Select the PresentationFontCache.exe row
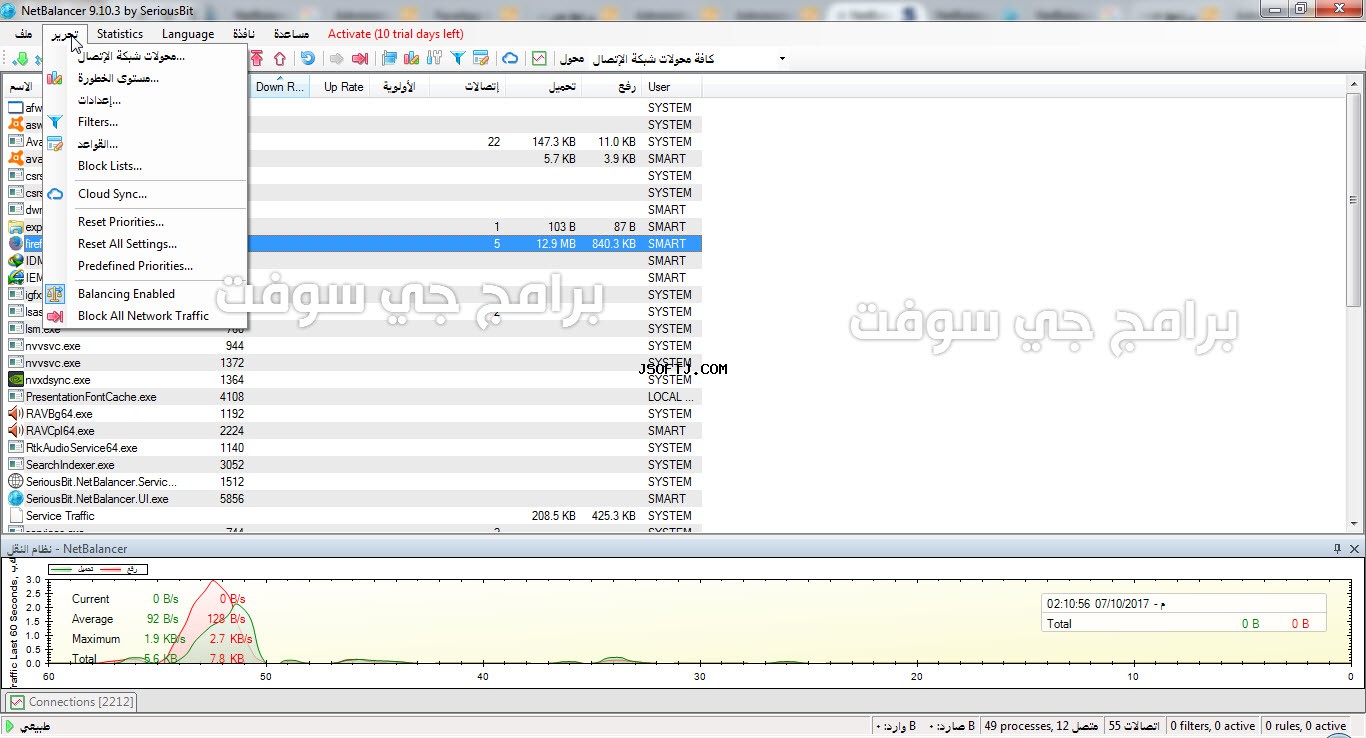 click(x=352, y=397)
